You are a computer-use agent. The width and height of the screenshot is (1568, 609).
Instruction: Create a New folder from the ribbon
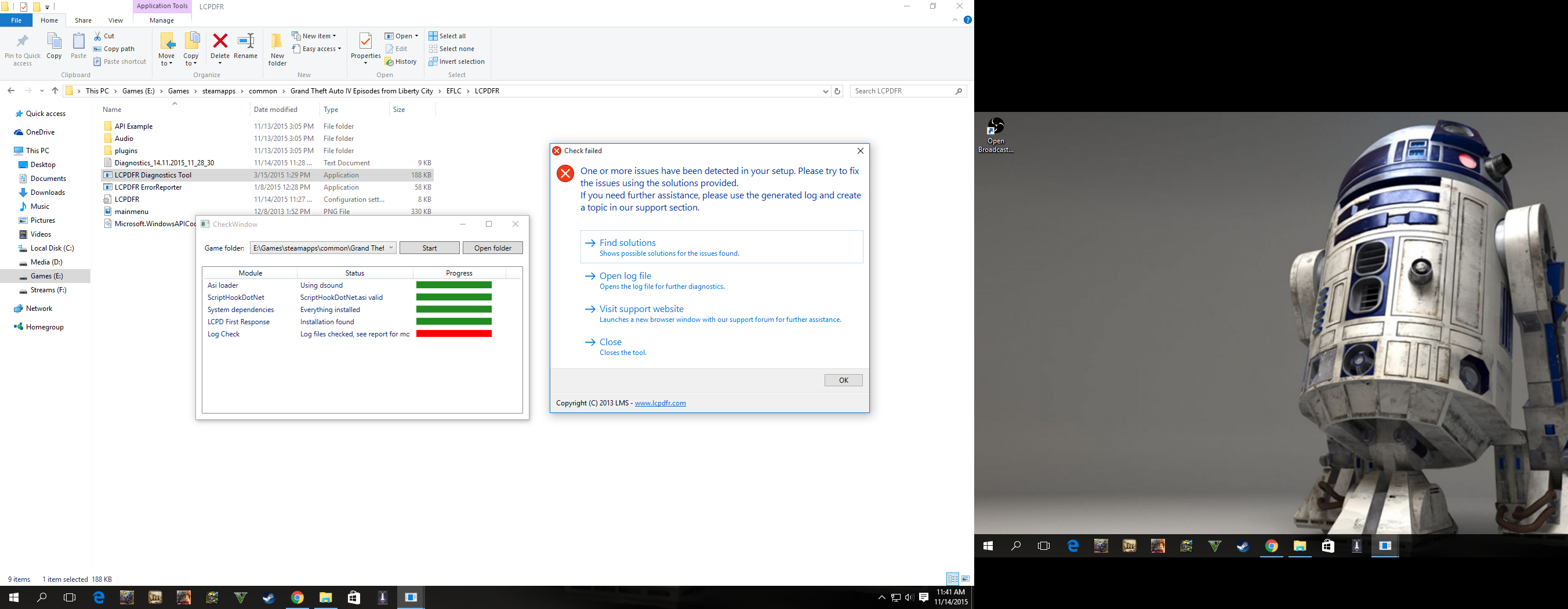[277, 50]
